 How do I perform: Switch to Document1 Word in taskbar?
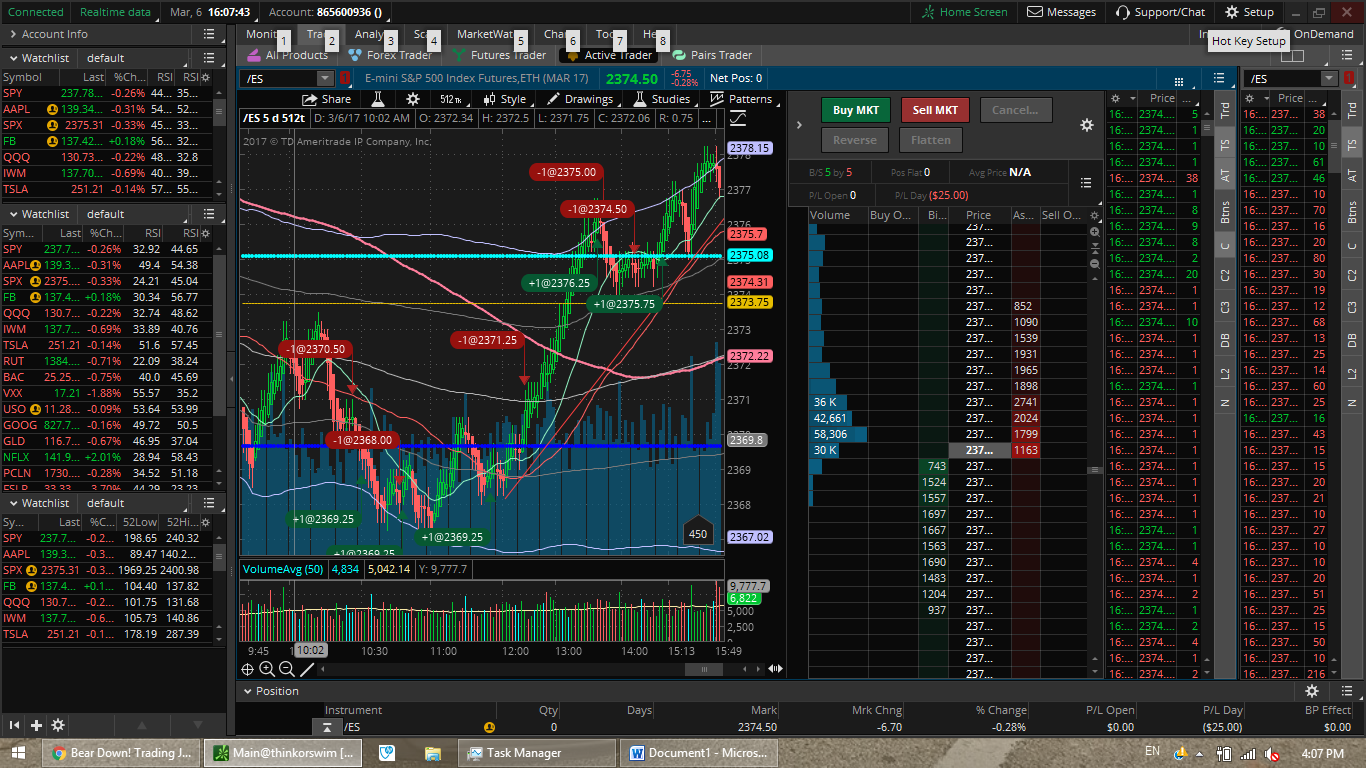tap(698, 753)
